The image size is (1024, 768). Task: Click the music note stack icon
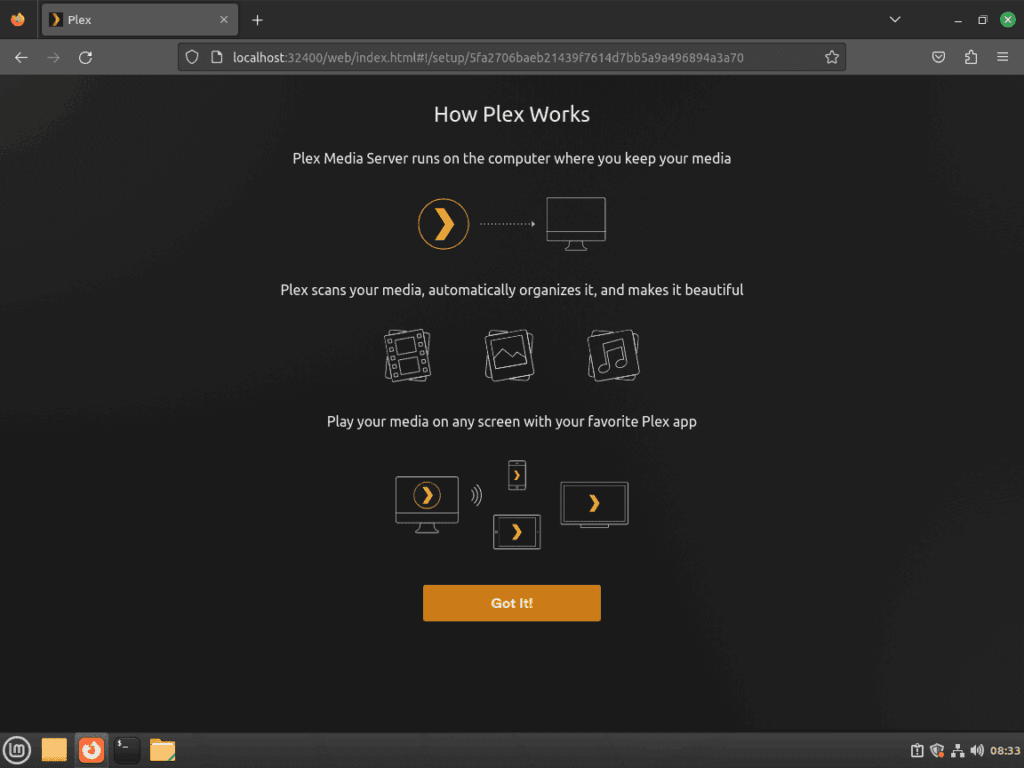coord(613,355)
